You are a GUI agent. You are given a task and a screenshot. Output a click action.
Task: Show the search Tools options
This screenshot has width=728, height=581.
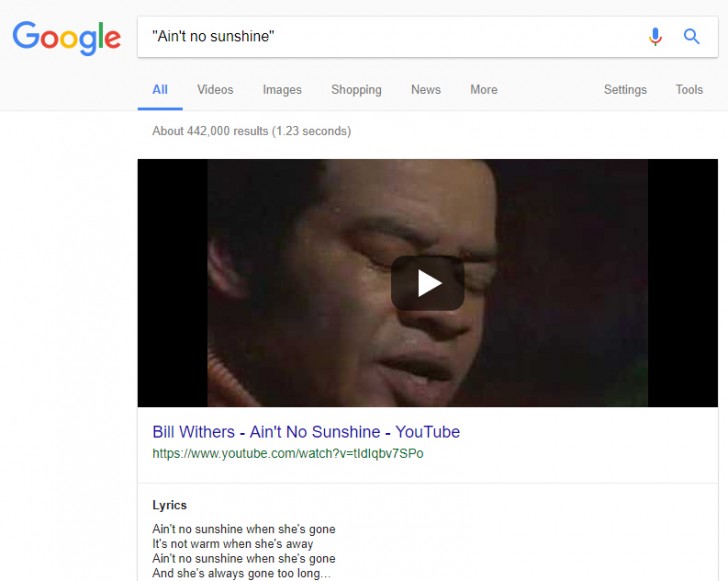point(689,90)
